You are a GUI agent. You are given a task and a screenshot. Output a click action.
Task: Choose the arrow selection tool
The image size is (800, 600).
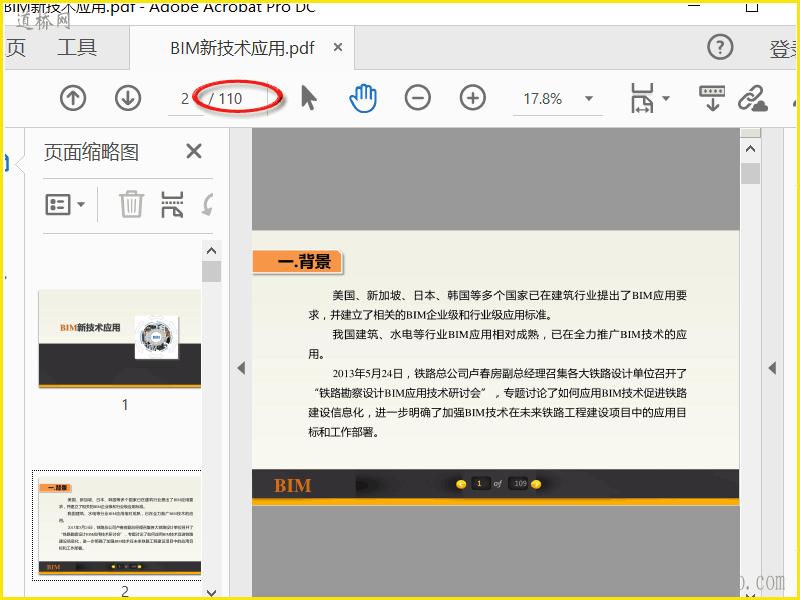tap(309, 98)
